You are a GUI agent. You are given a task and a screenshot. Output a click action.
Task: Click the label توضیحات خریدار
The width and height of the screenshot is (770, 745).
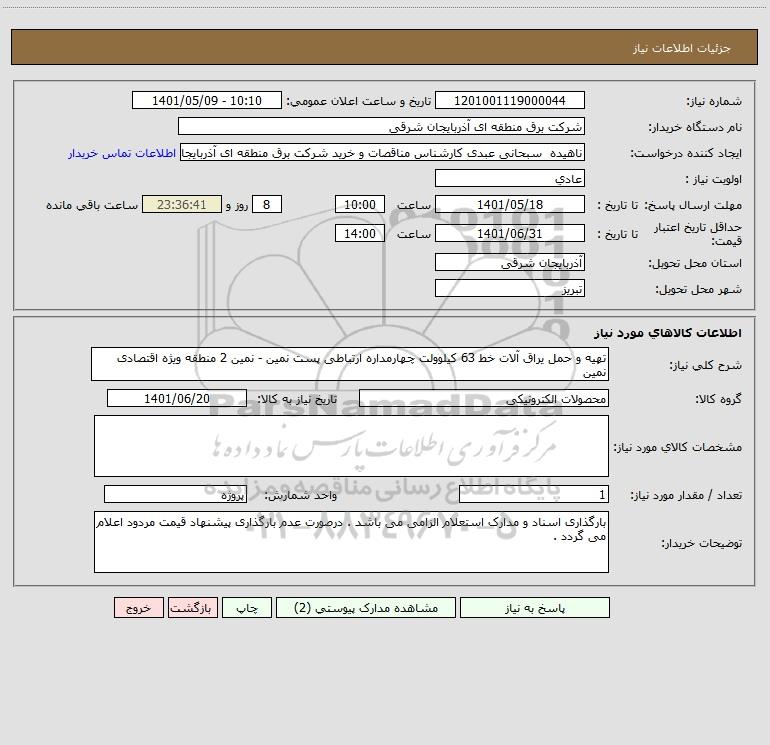pos(701,543)
